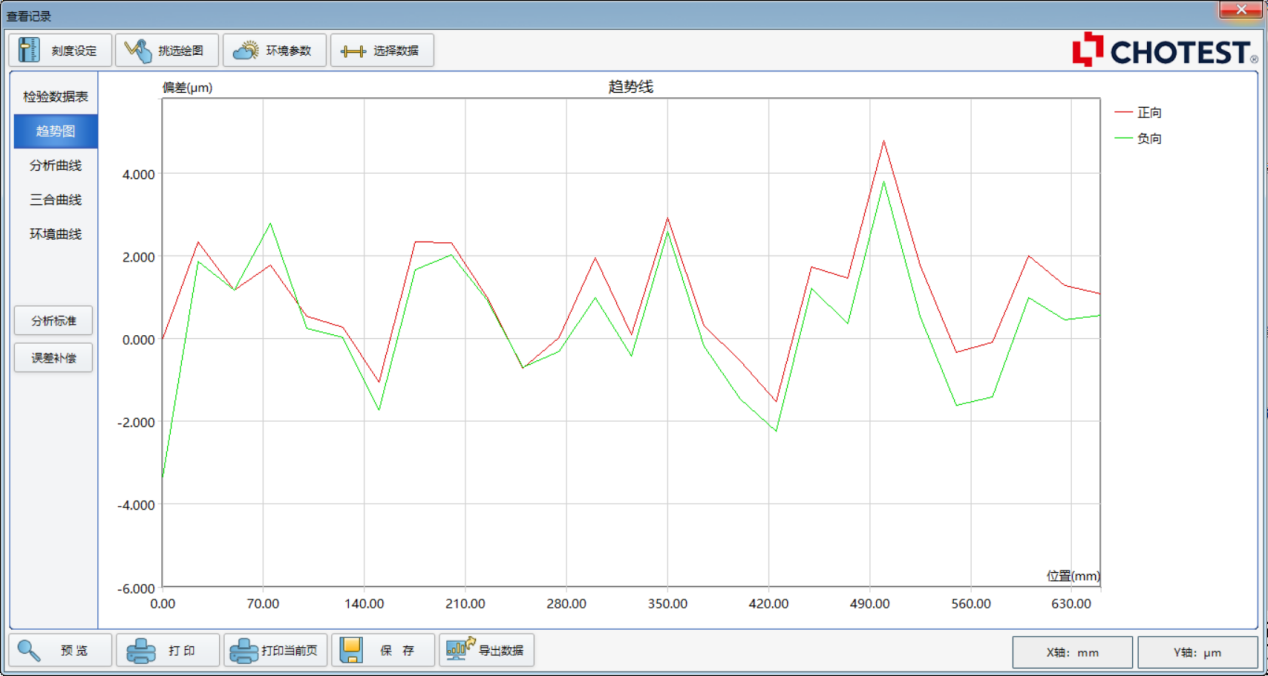This screenshot has width=1268, height=676.
Task: Click the printer icon for 打印
Action: pos(138,650)
